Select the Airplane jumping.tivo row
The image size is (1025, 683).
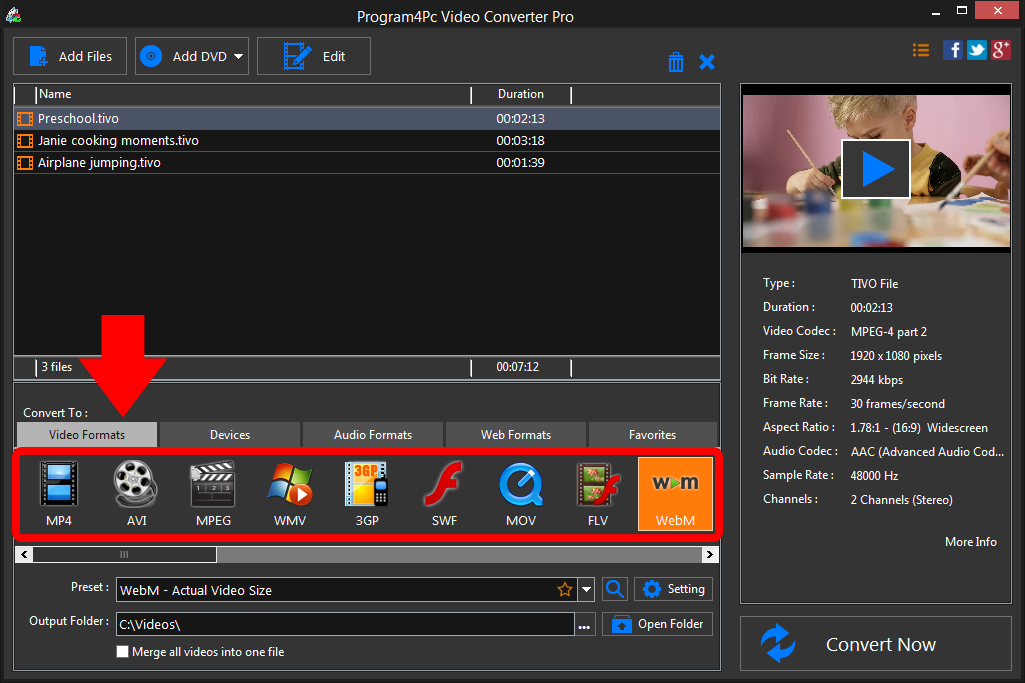coord(367,163)
